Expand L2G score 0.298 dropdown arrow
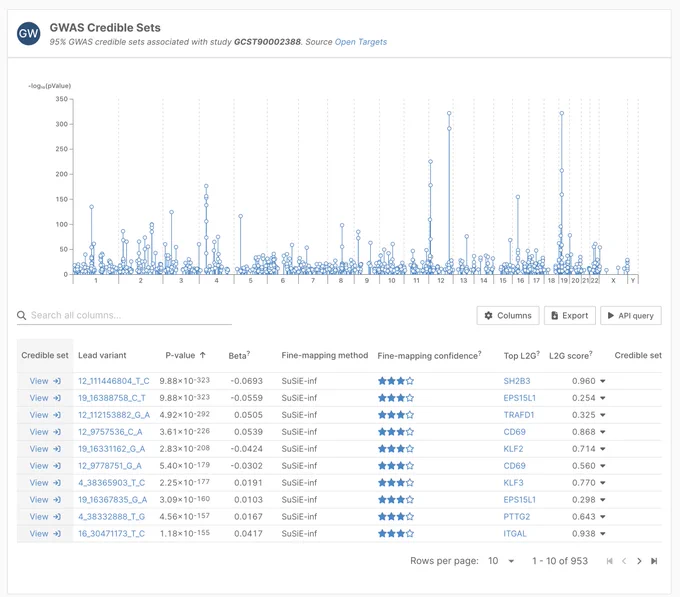This screenshot has width=680, height=597. [602, 499]
